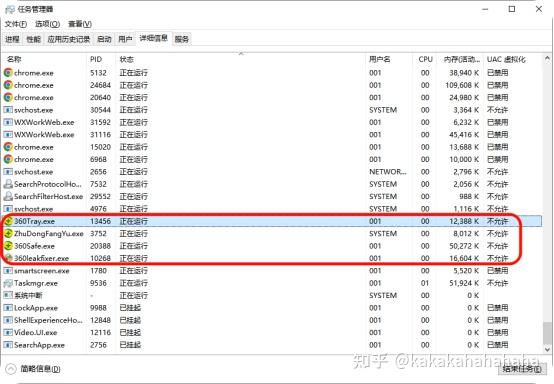Viewport: 554px width, 384px height.
Task: Click the chrome.exe icon in PID 15020 row
Action: [8, 147]
